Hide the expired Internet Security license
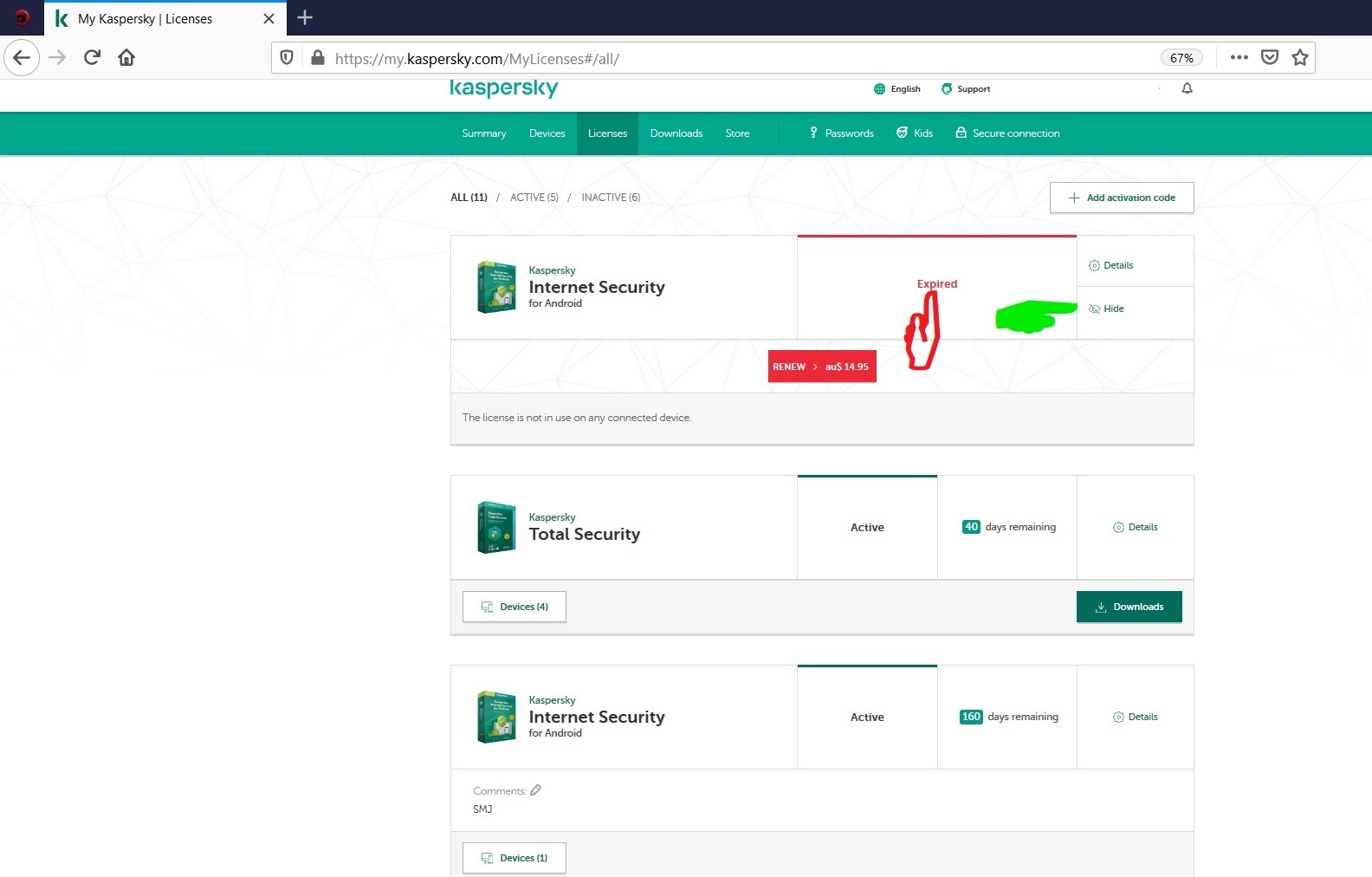 tap(1106, 309)
